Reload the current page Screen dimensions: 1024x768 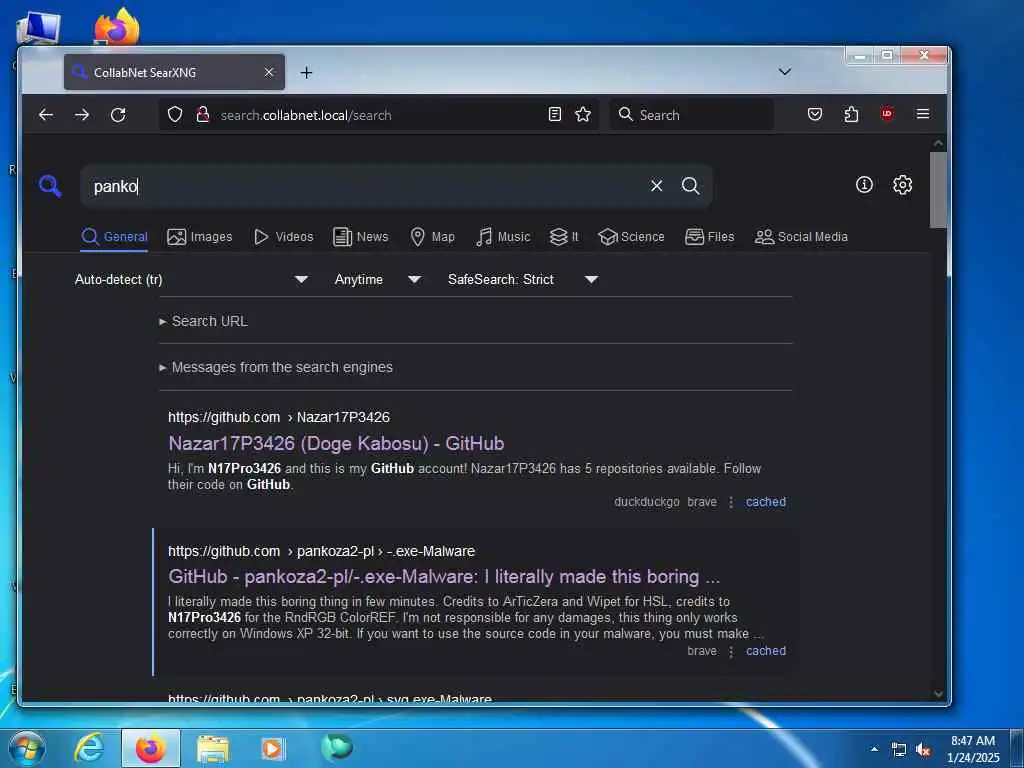(118, 115)
